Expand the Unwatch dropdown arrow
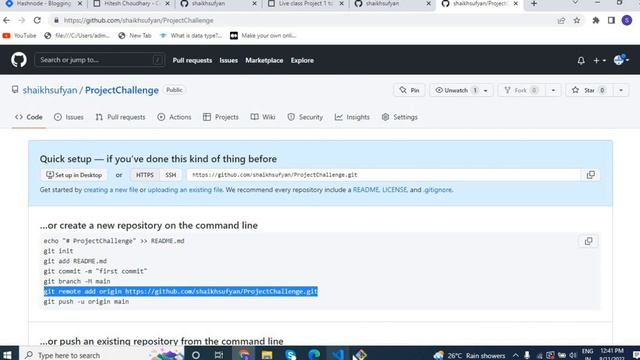 486,90
